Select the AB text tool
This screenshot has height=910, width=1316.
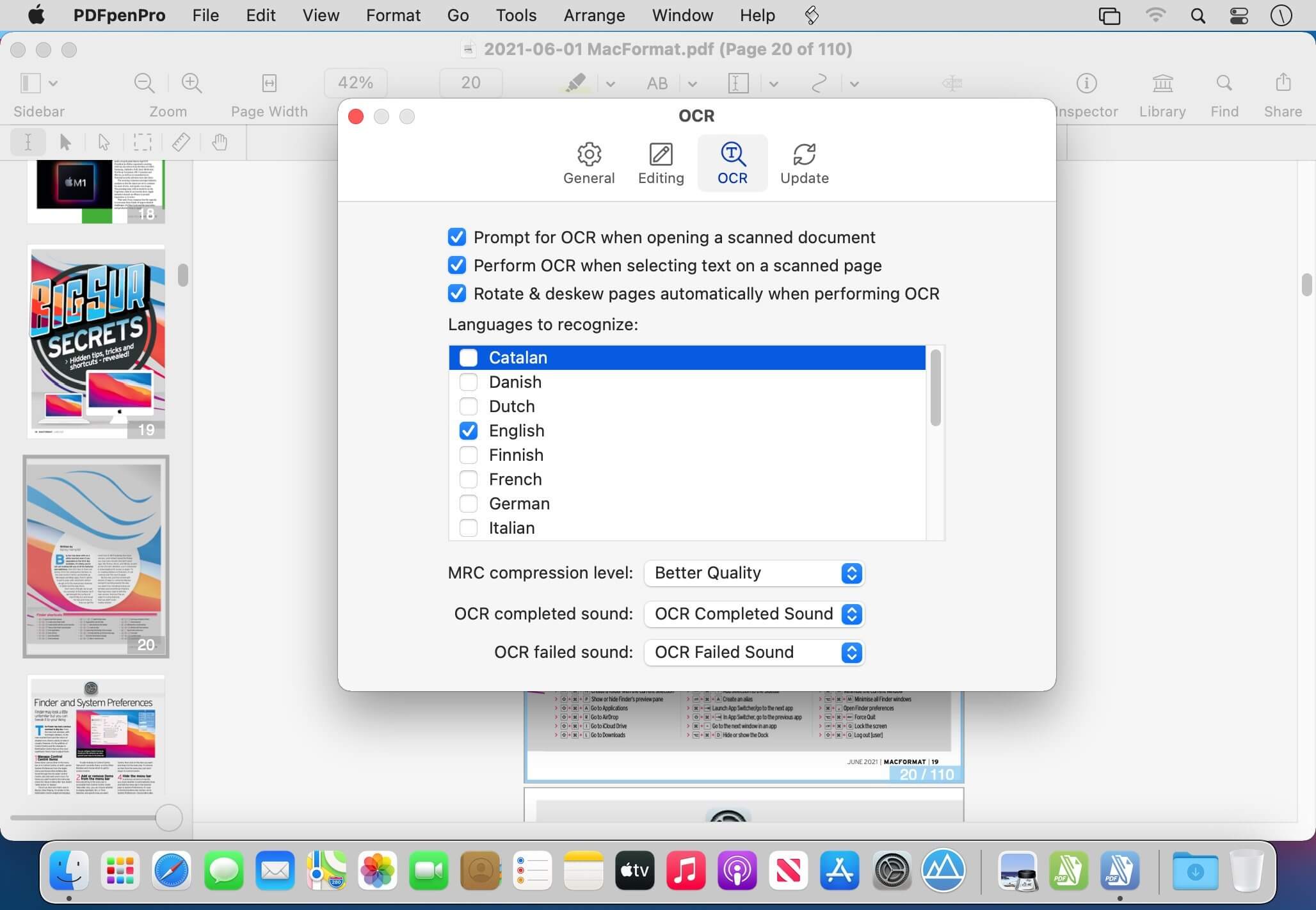657,83
